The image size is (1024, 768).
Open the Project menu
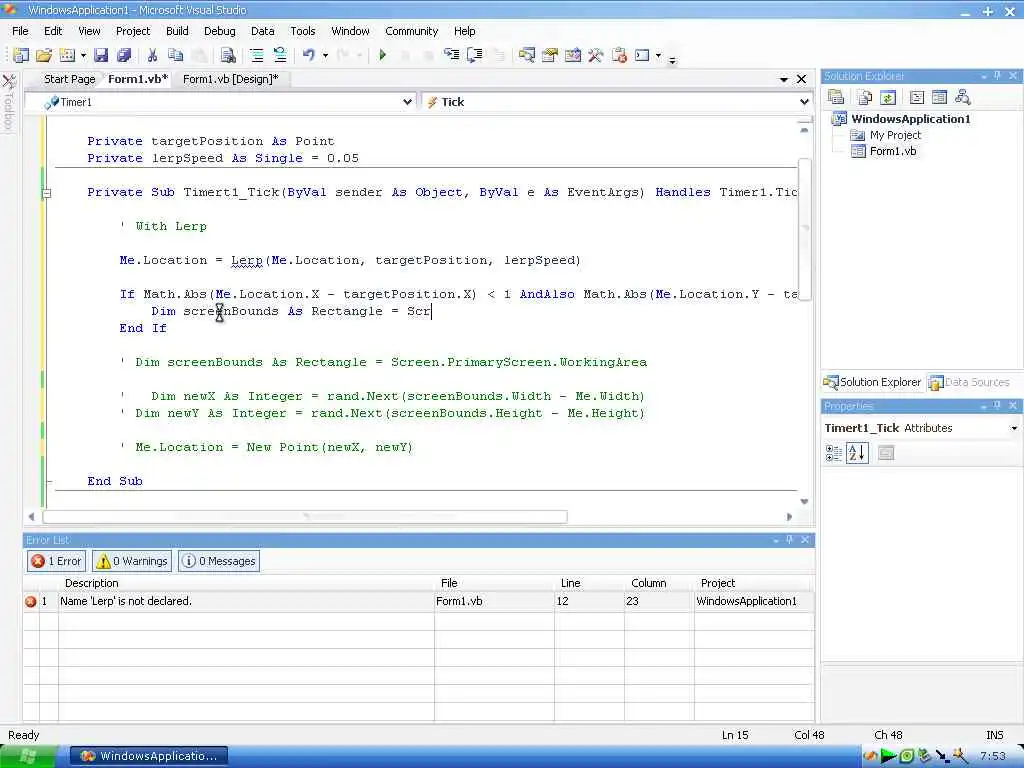[x=133, y=31]
